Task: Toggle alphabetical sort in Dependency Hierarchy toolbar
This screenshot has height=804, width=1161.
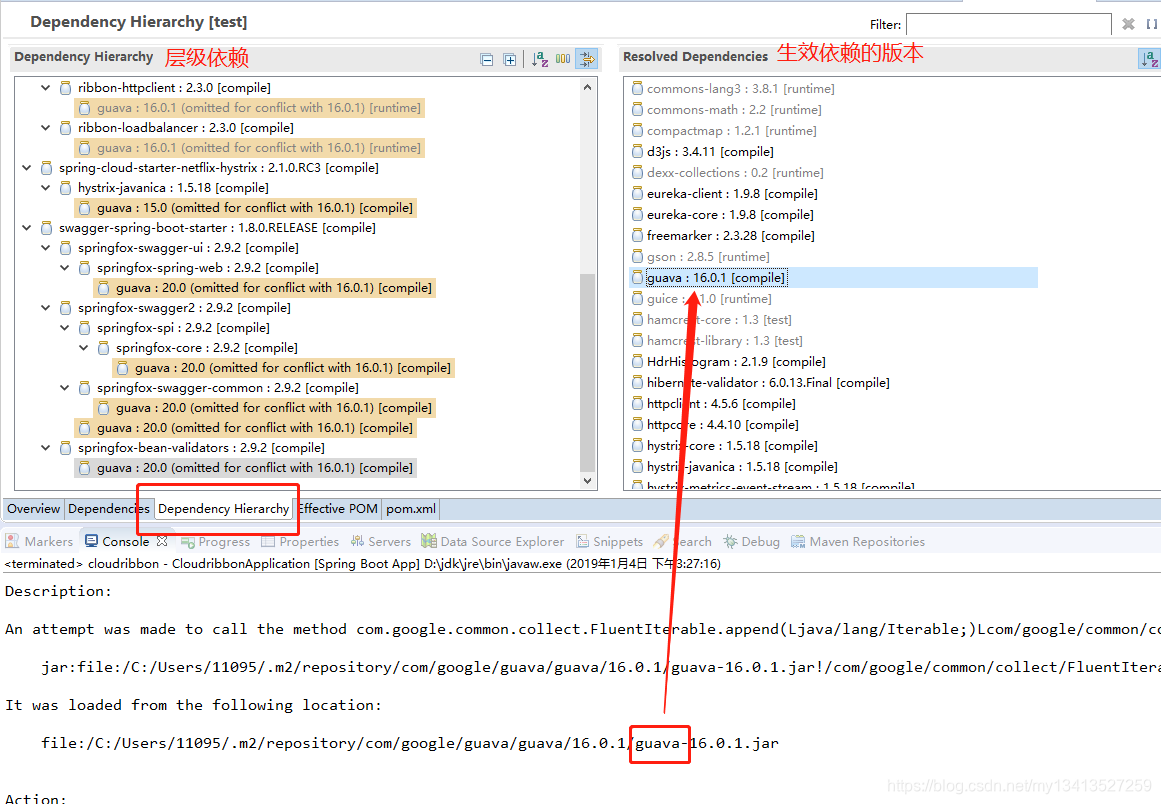Action: pyautogui.click(x=540, y=59)
